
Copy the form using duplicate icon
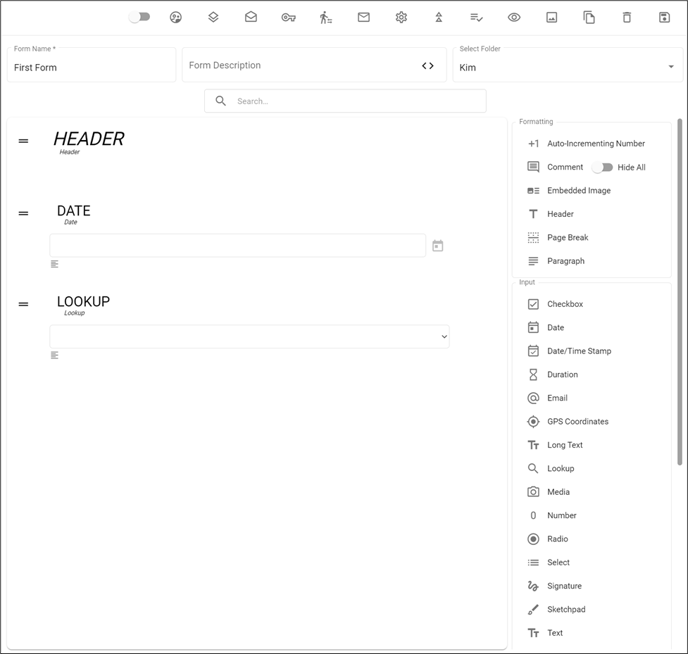[589, 17]
